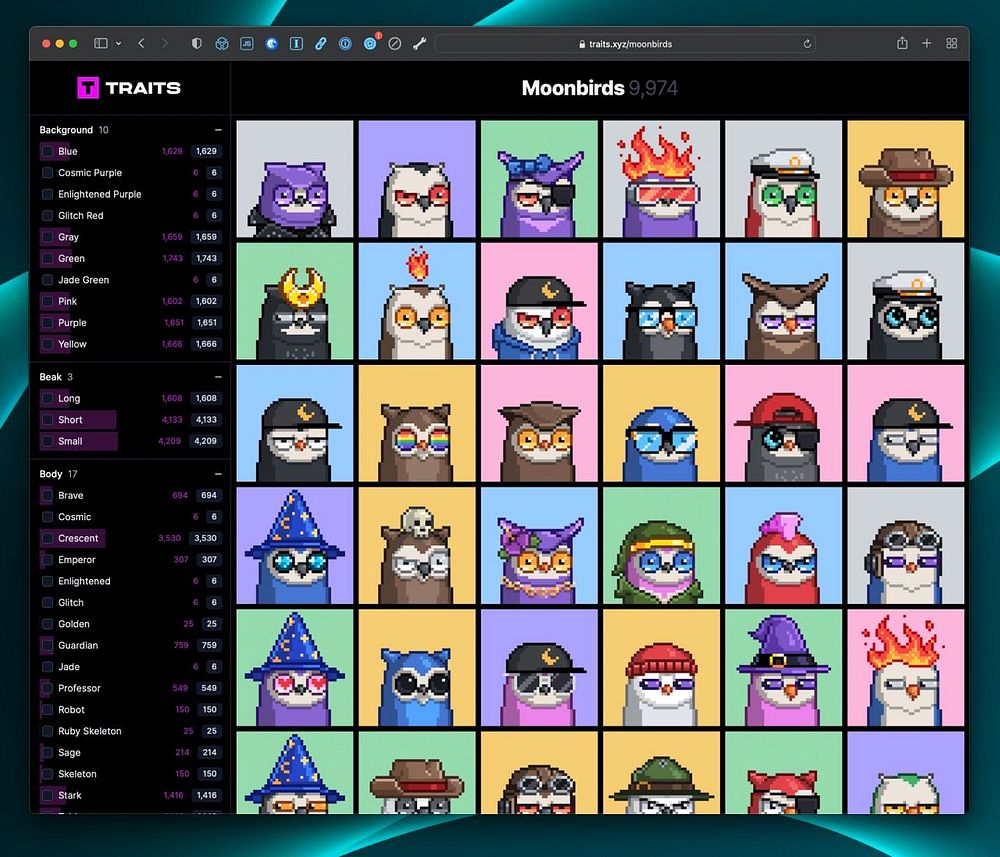
Task: Click the Sage body label
Action: click(x=70, y=752)
